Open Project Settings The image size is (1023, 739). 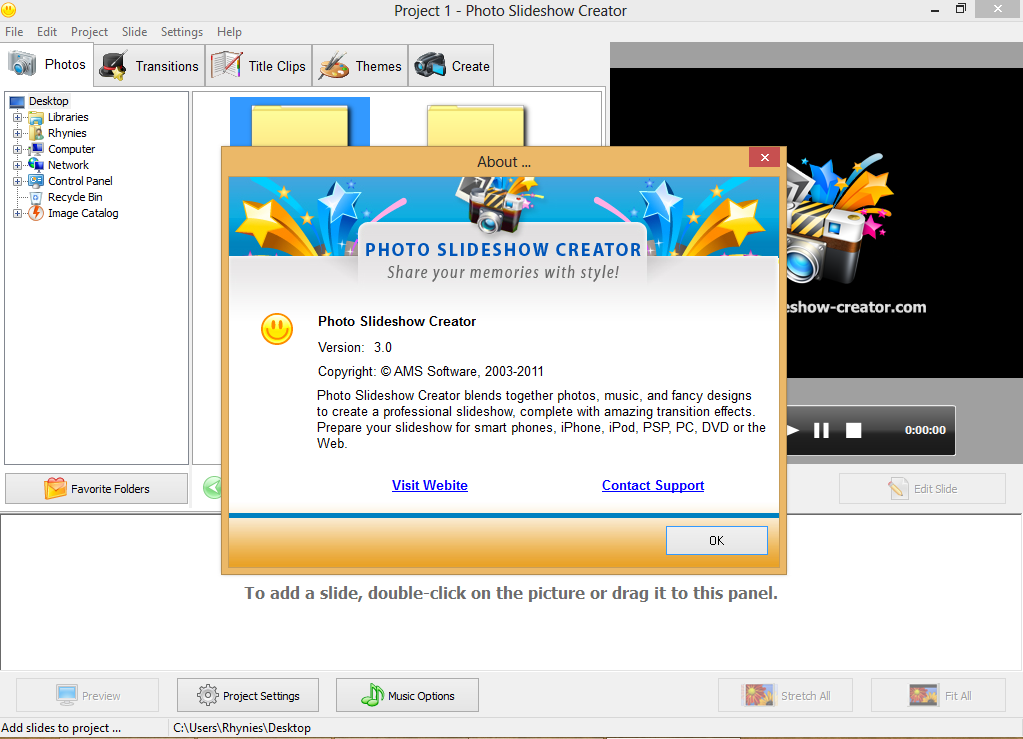(x=248, y=695)
